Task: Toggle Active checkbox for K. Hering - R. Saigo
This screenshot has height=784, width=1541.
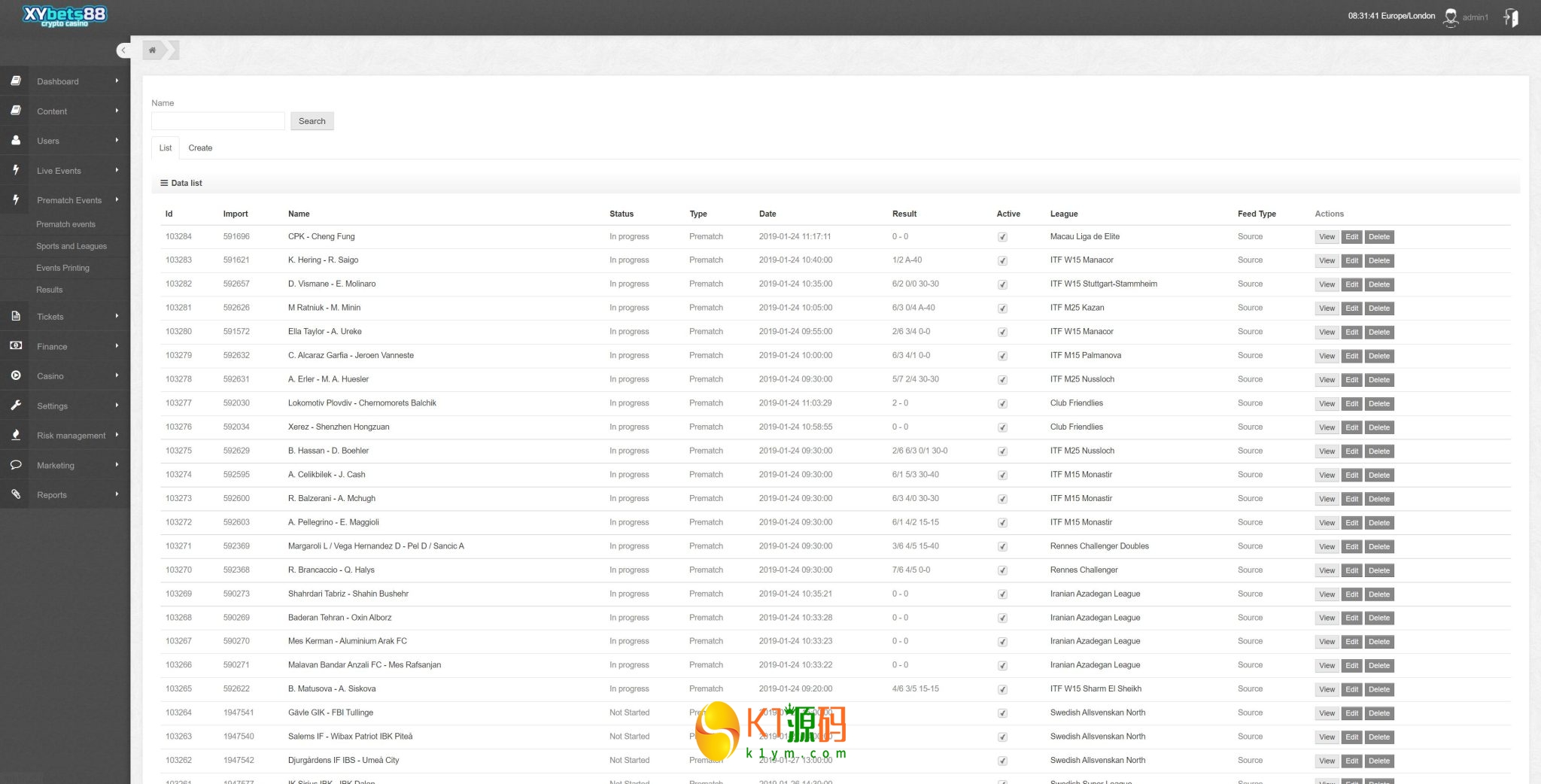Action: [x=1002, y=261]
